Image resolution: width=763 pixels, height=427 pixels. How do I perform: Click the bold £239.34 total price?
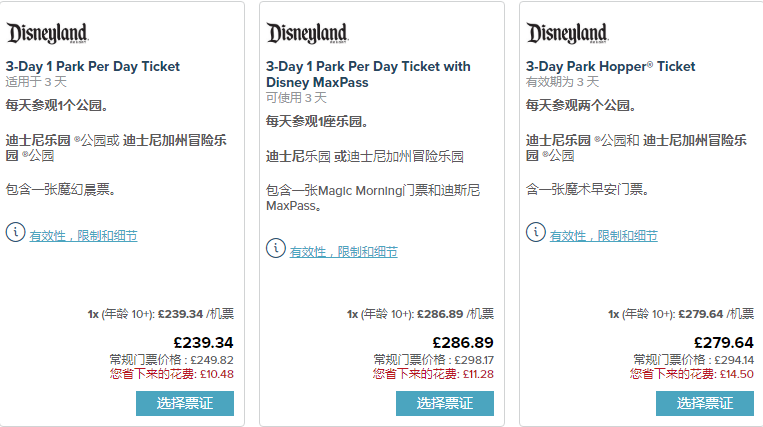(x=203, y=342)
